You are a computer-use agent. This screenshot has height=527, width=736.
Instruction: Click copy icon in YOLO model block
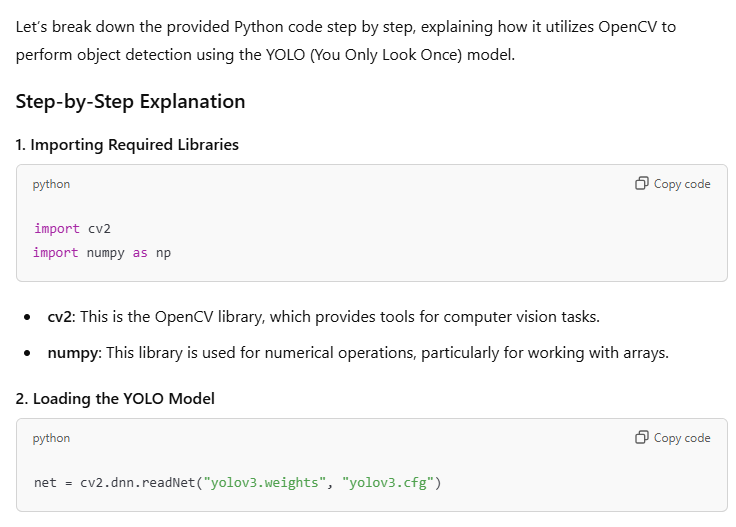point(641,437)
